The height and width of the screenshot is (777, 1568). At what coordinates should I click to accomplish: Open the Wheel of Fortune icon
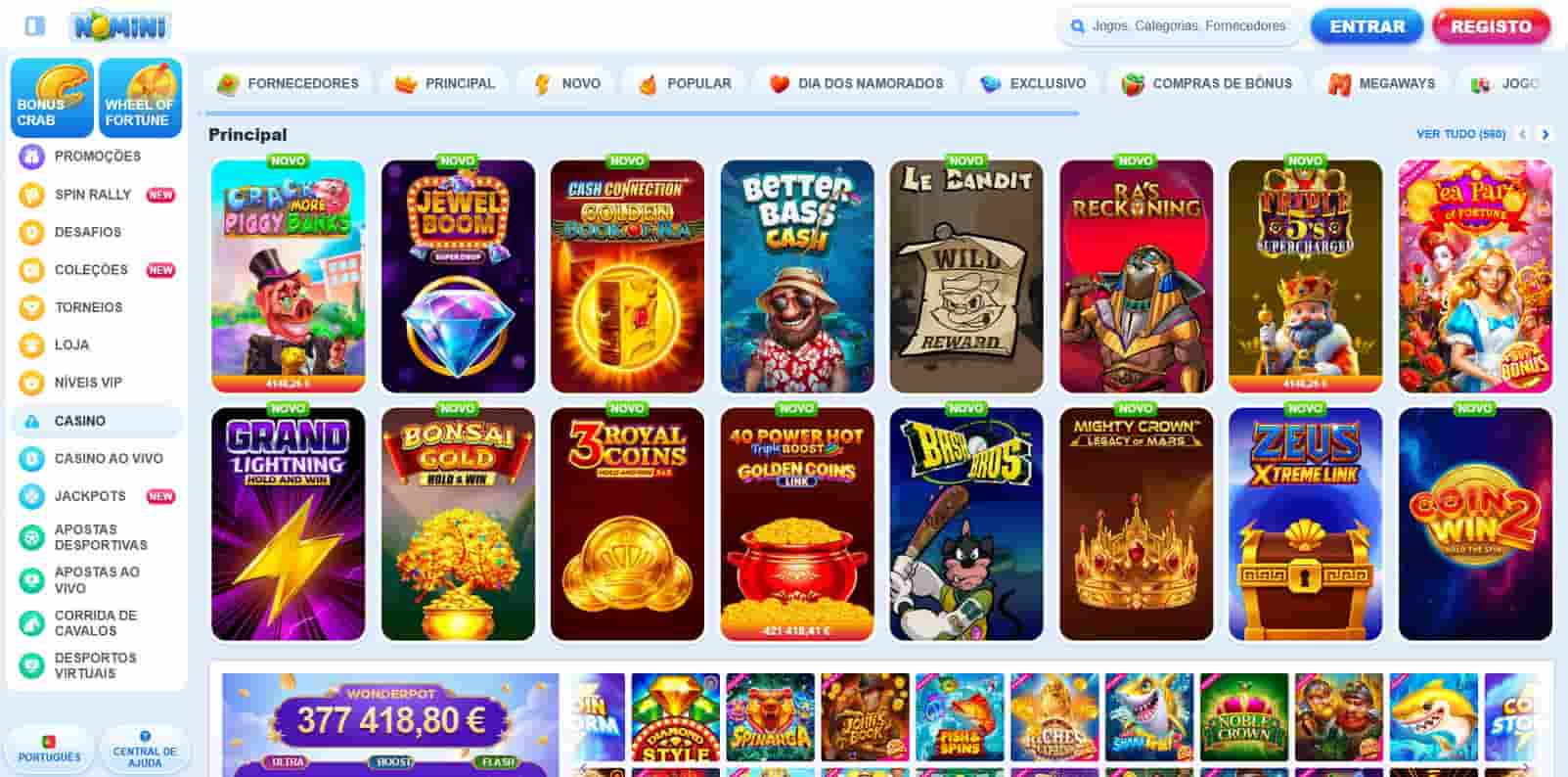140,98
